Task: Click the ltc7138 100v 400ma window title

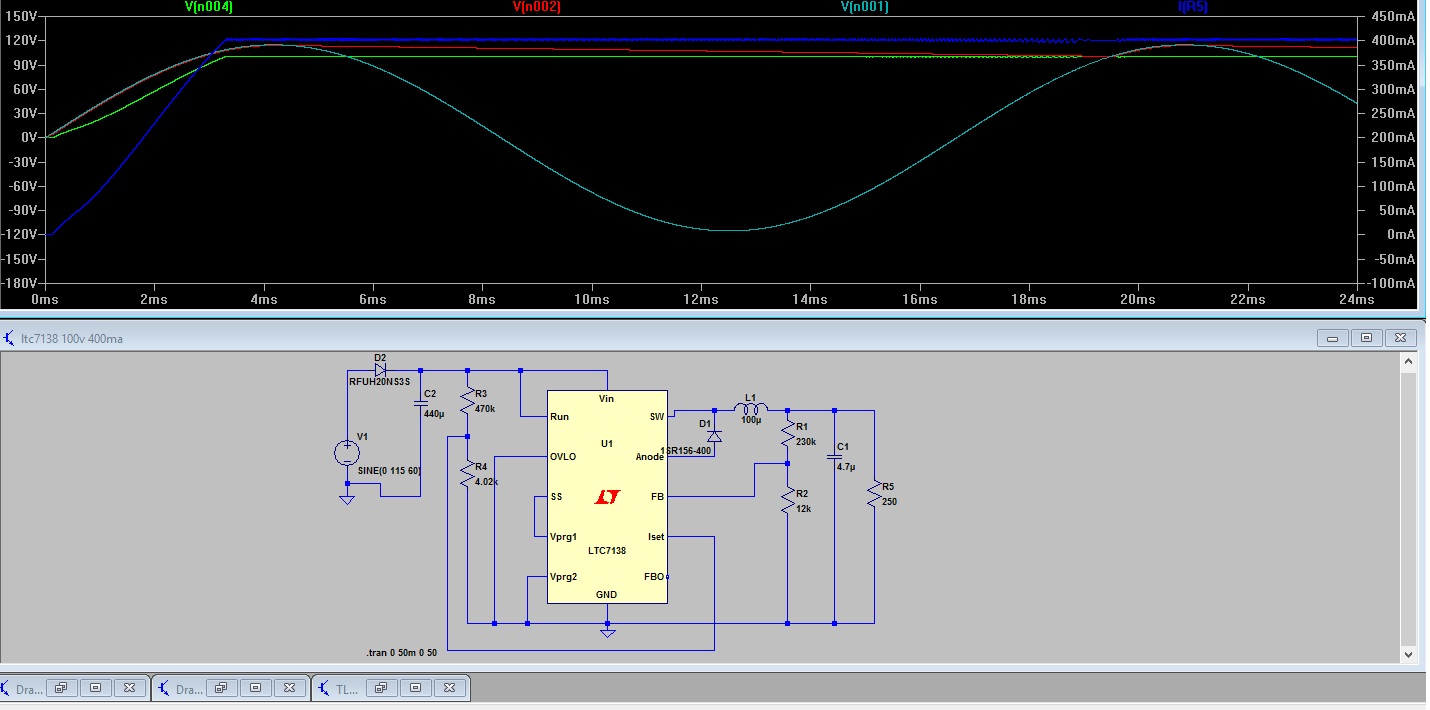Action: click(72, 339)
